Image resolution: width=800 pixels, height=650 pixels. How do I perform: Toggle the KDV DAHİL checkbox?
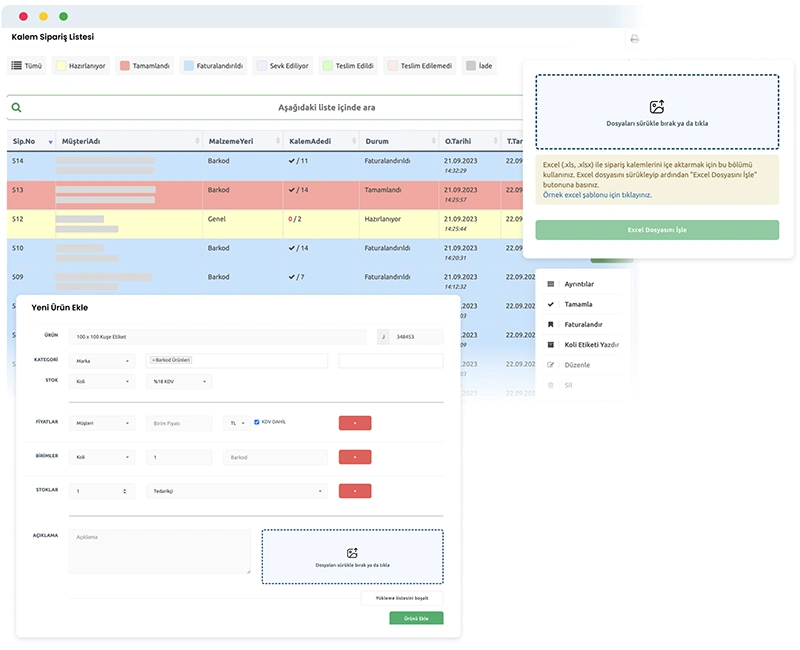pyautogui.click(x=257, y=422)
